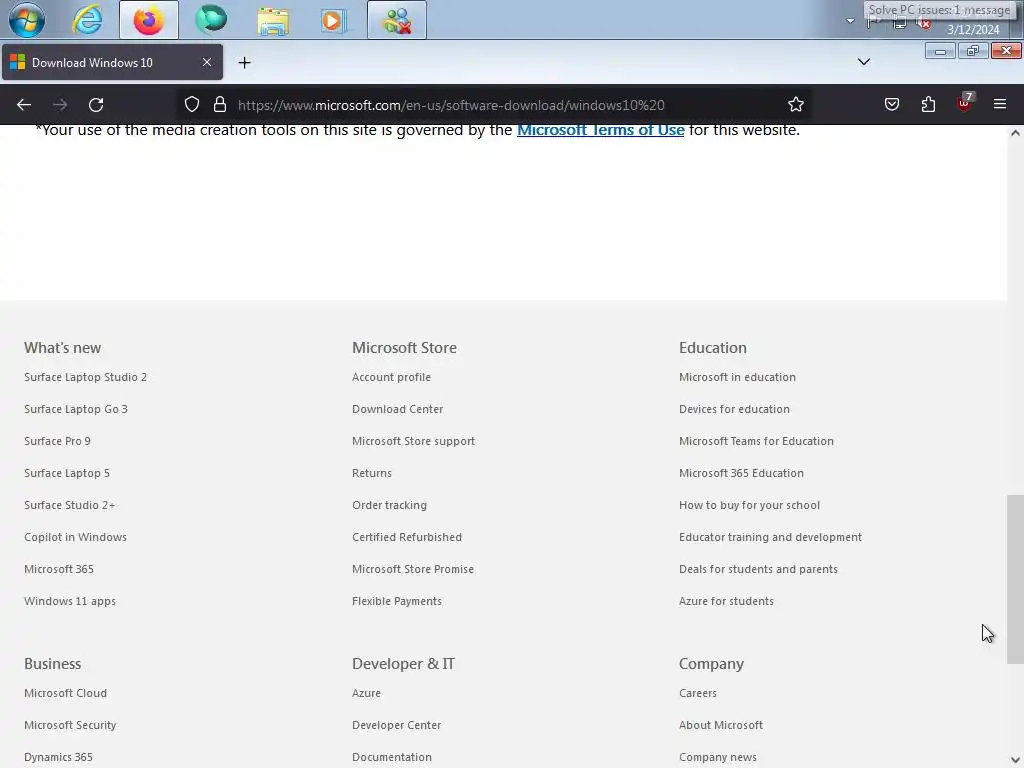Open Microsoft in education link
Image resolution: width=1024 pixels, height=768 pixels.
[x=737, y=377]
